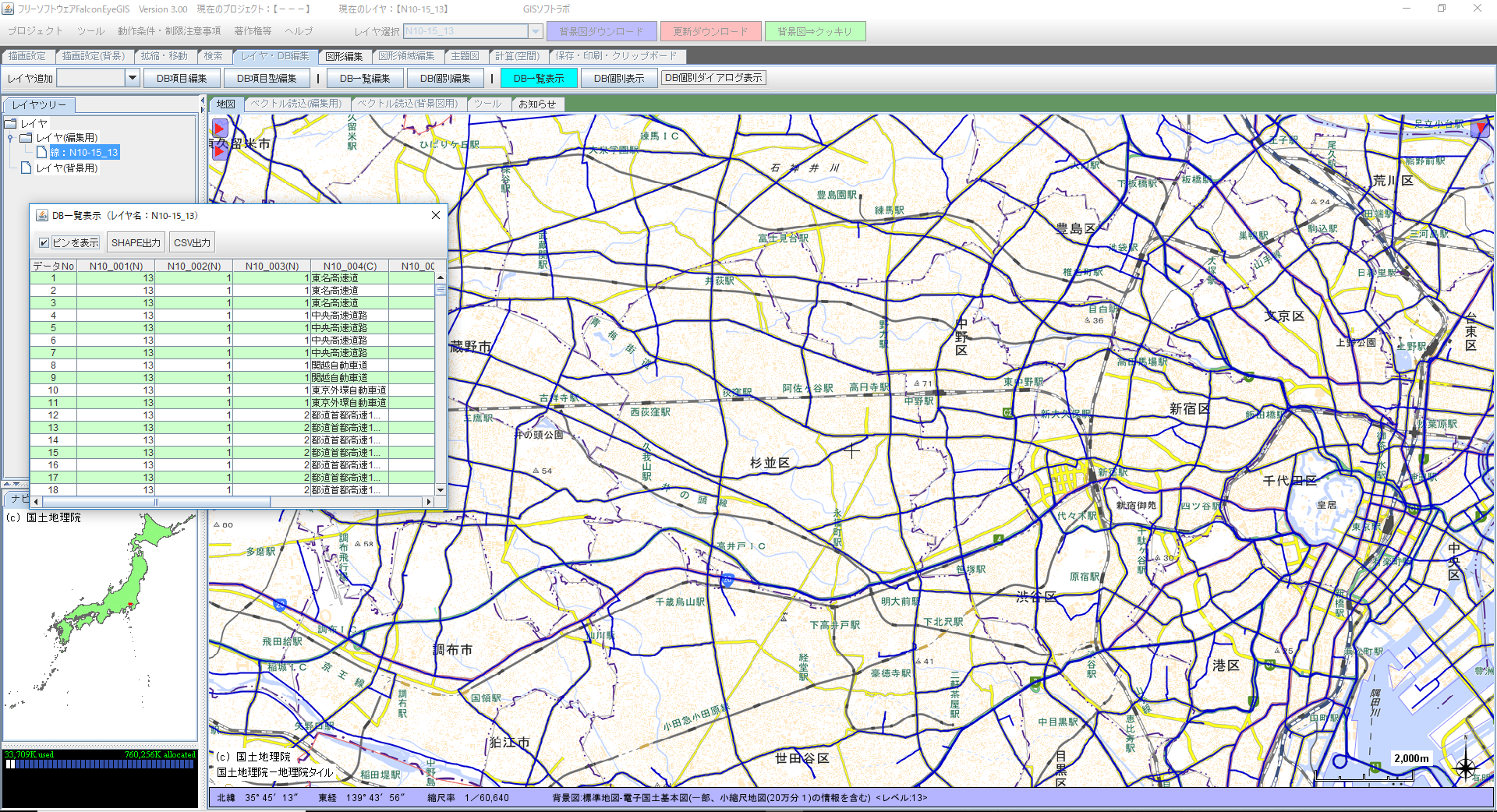Open the ベクトル読込(編集用) map tab
The width and height of the screenshot is (1497, 812).
[x=296, y=104]
